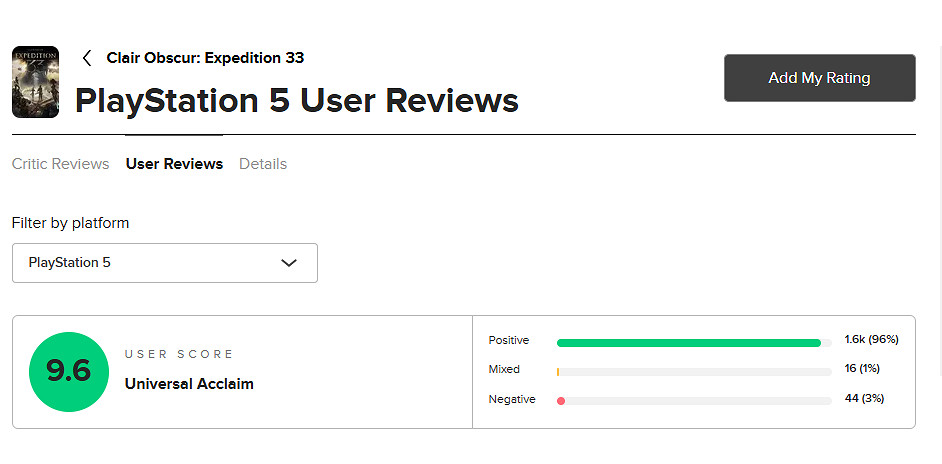Viewport: 942px width, 464px height.
Task: Select the Negative reviews label
Action: pyautogui.click(x=512, y=400)
